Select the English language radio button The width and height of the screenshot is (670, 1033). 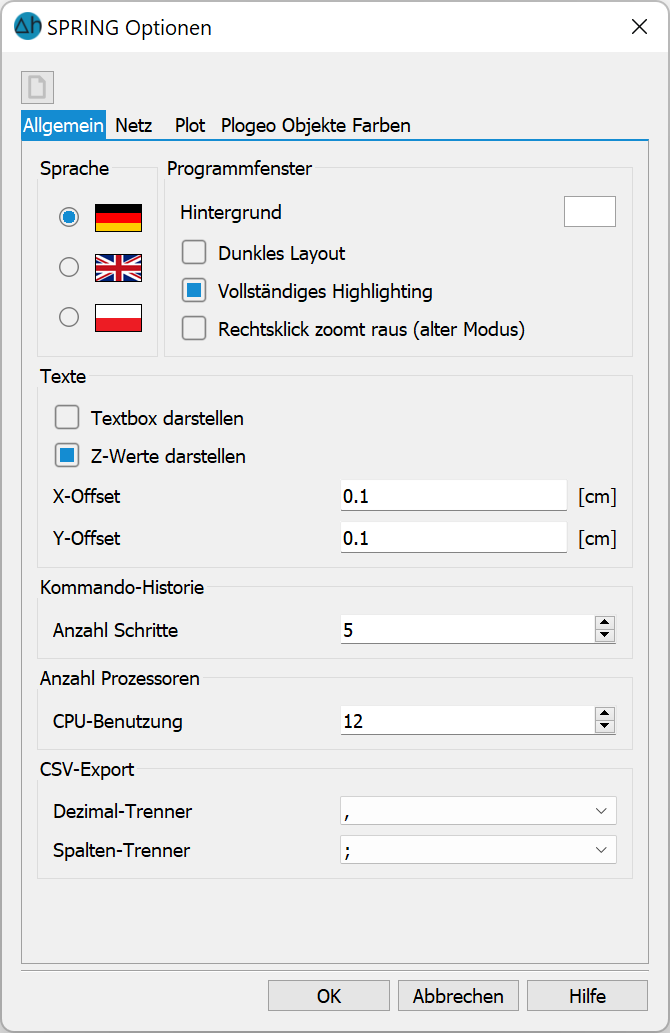coord(69,267)
